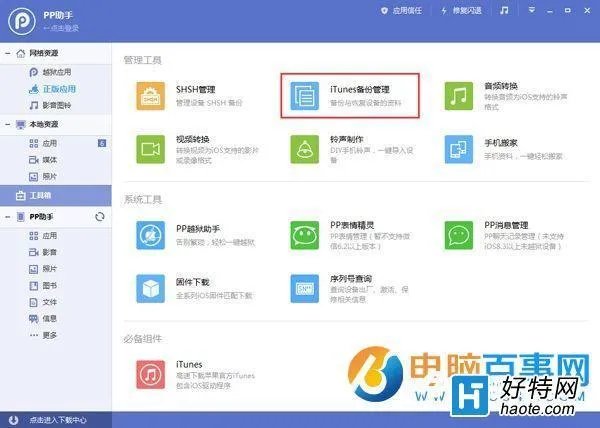The height and width of the screenshot is (428, 600).
Task: Open the 音频转换 music note icon
Action: (458, 96)
